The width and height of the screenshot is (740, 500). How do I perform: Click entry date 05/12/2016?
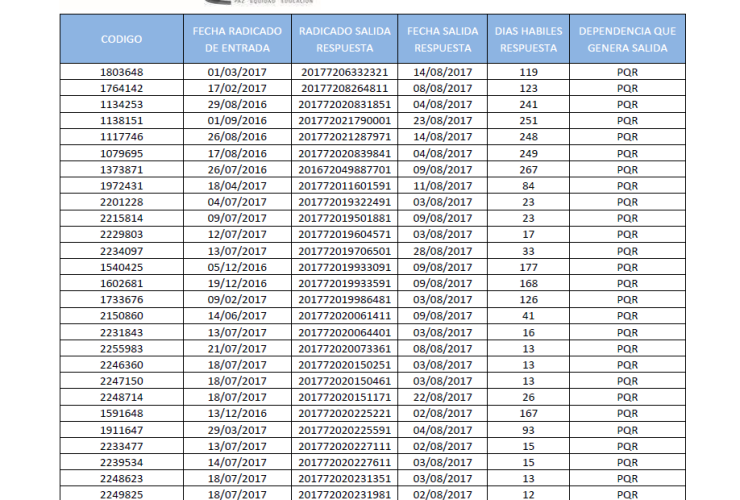(237, 267)
